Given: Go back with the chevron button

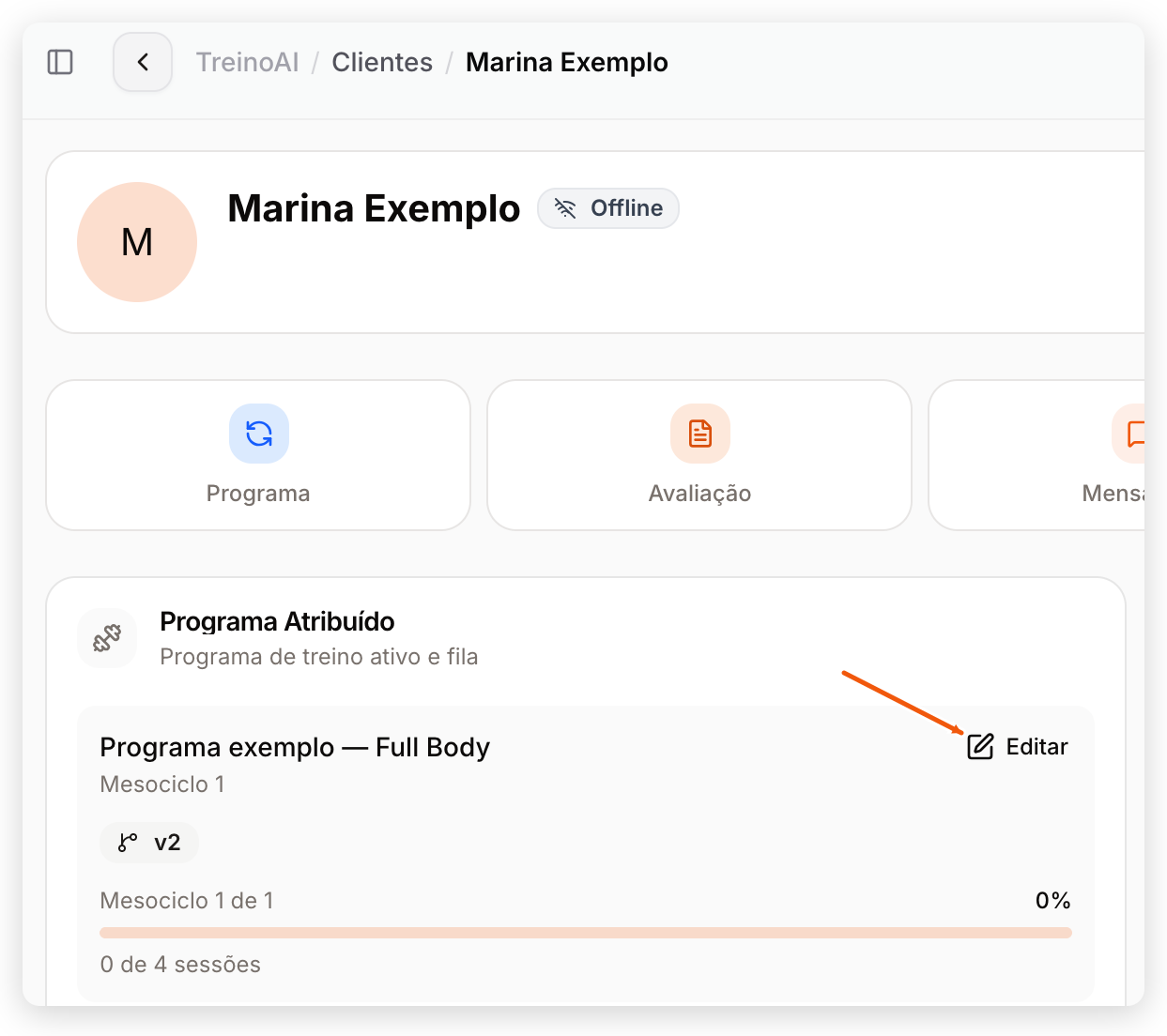Looking at the screenshot, I should pyautogui.click(x=143, y=62).
